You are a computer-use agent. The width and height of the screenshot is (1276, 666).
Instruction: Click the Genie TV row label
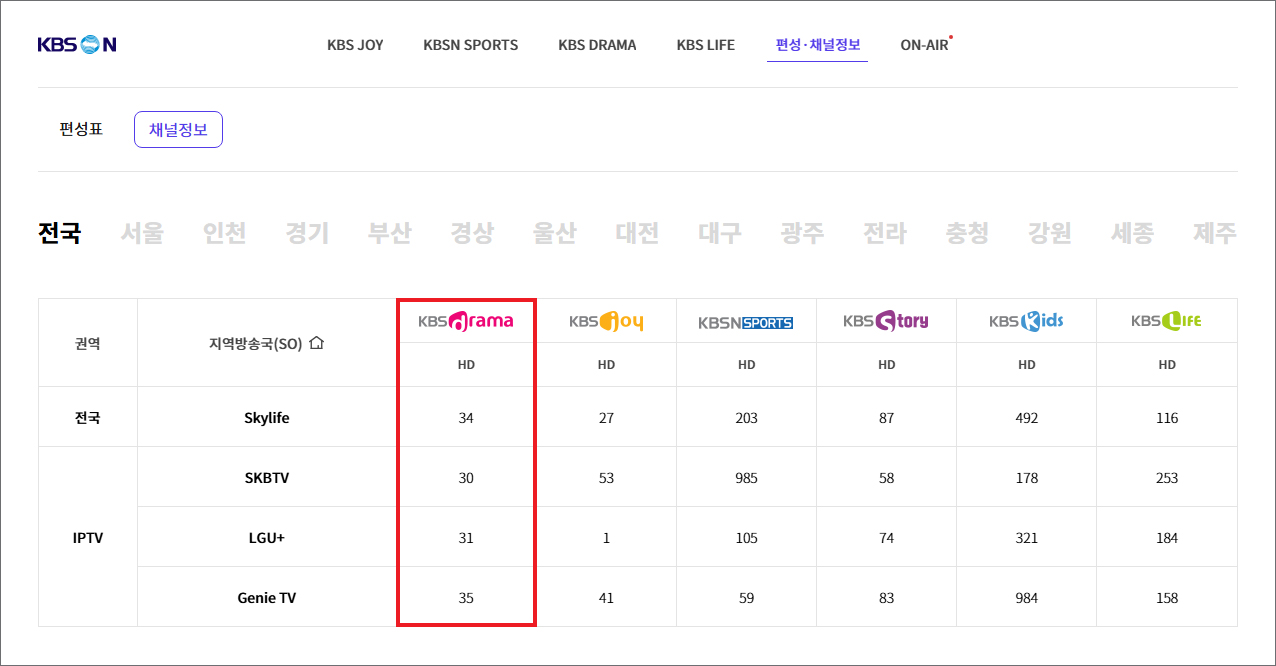tap(267, 598)
